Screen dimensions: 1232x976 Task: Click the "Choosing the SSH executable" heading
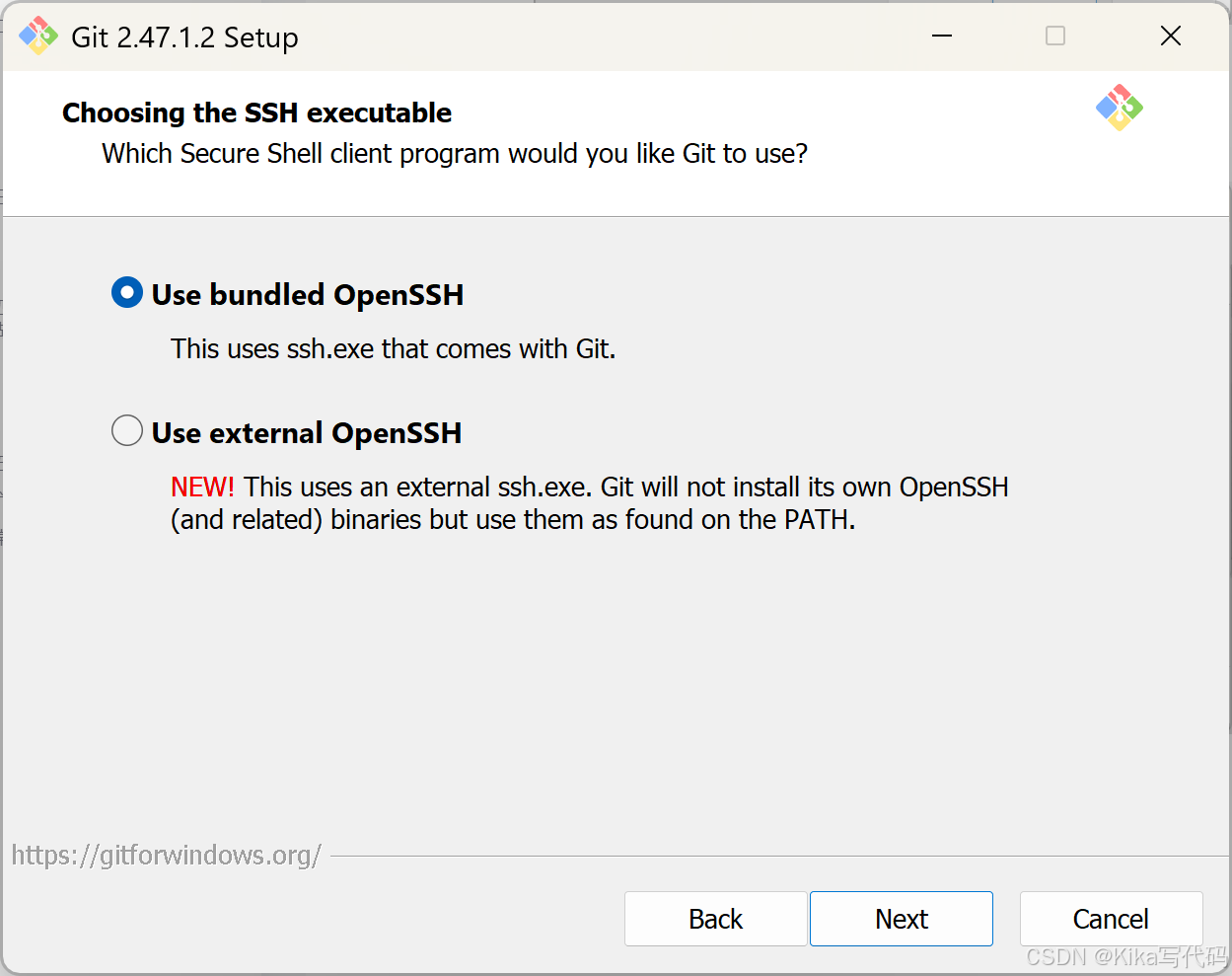256,113
